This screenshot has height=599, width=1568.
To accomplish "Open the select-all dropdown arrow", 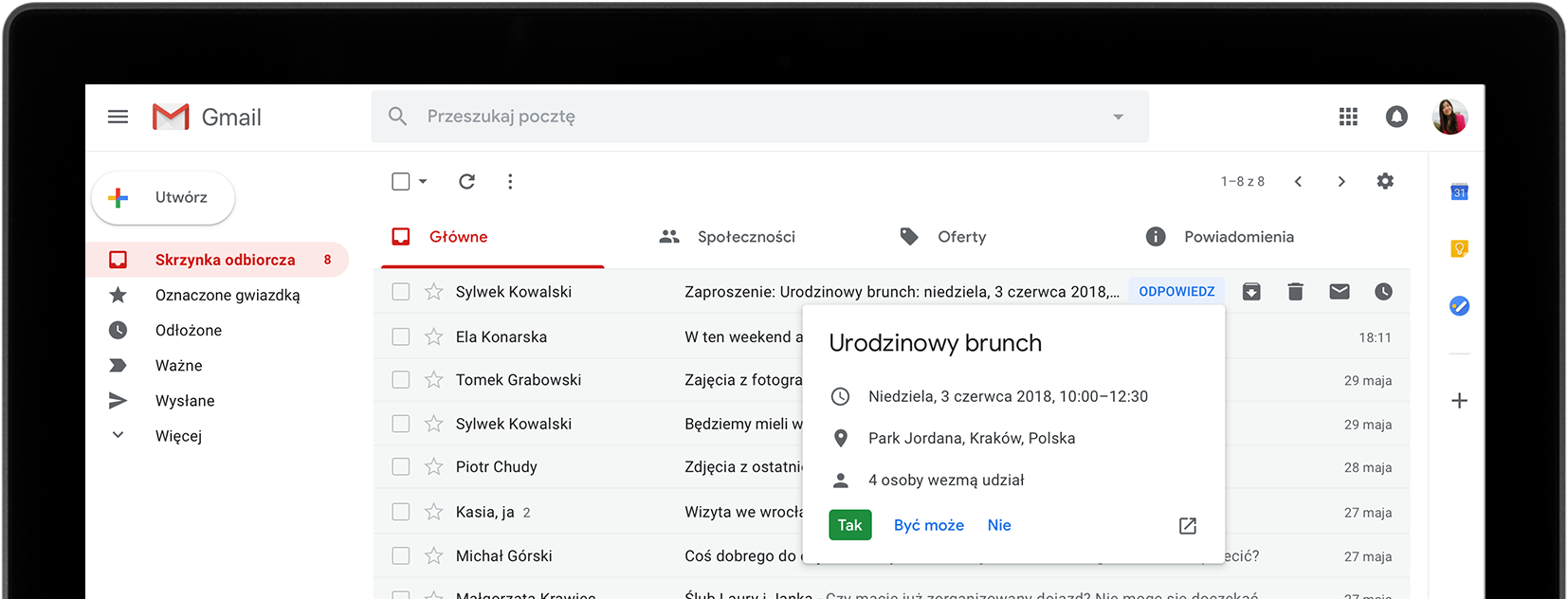I will 423,181.
